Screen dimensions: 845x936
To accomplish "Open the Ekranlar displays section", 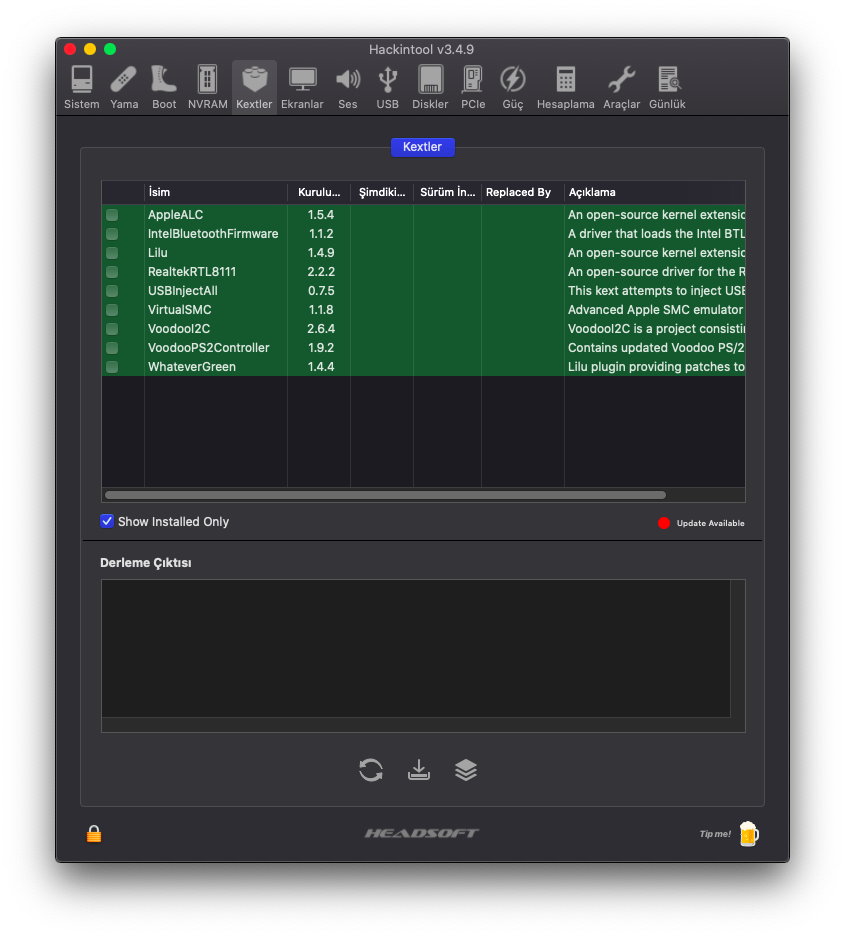I will pos(303,87).
